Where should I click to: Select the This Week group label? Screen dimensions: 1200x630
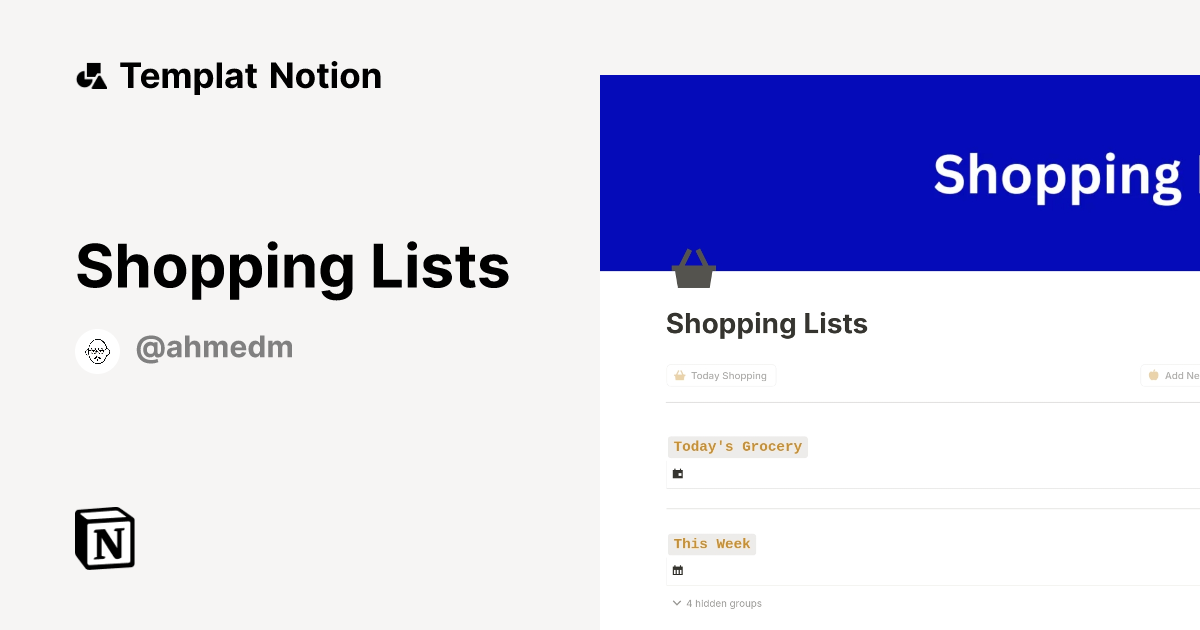pos(711,544)
